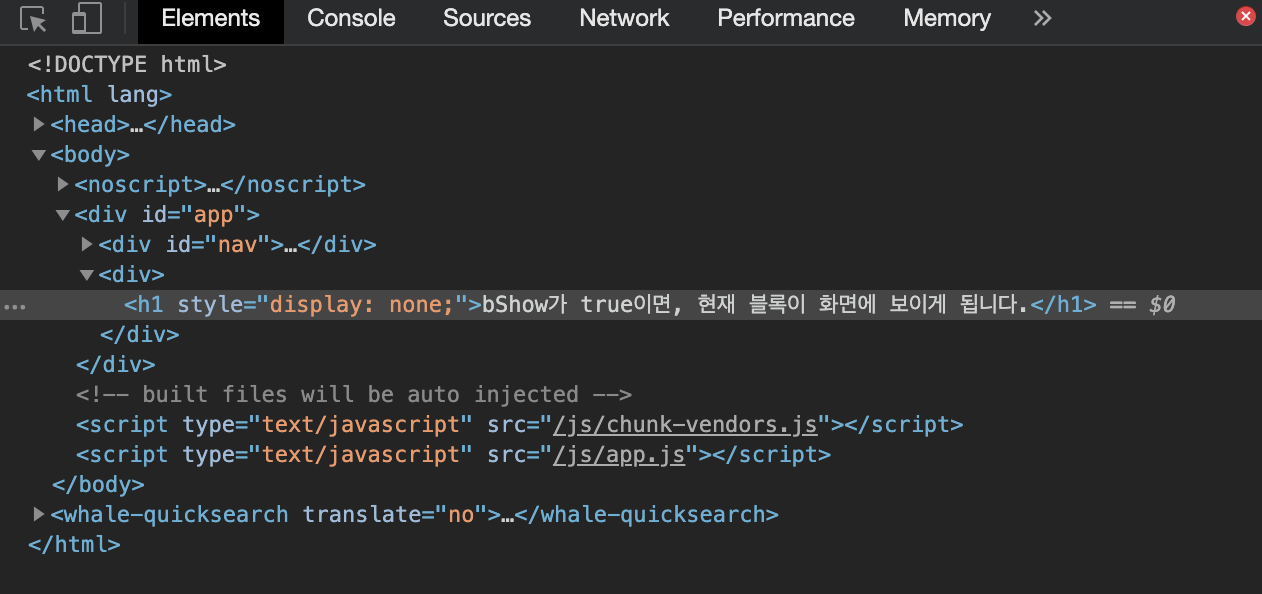Switch to the Network tab

click(x=624, y=18)
